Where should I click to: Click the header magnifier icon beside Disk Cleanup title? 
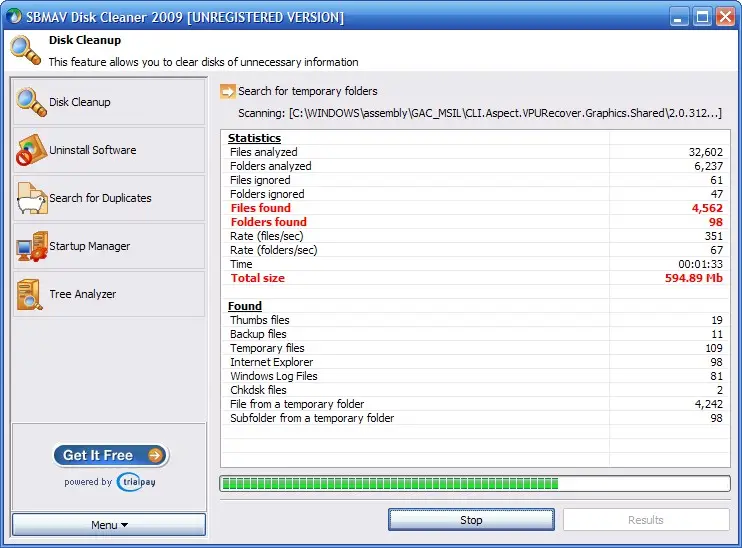(x=26, y=50)
